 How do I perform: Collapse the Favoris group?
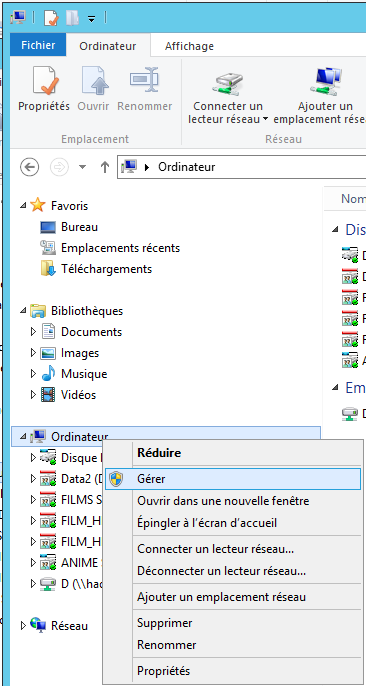point(23,205)
